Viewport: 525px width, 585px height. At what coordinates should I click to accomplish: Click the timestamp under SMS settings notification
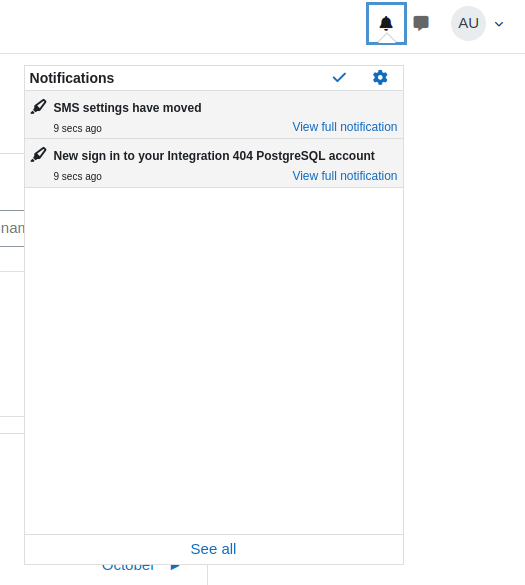pos(77,128)
